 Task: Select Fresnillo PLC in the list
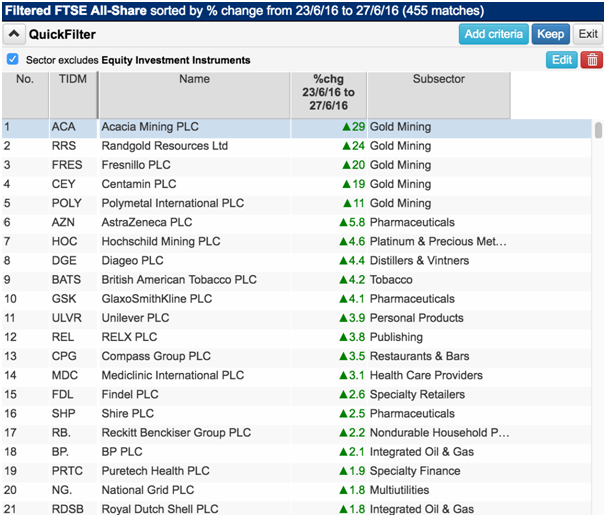[136, 165]
